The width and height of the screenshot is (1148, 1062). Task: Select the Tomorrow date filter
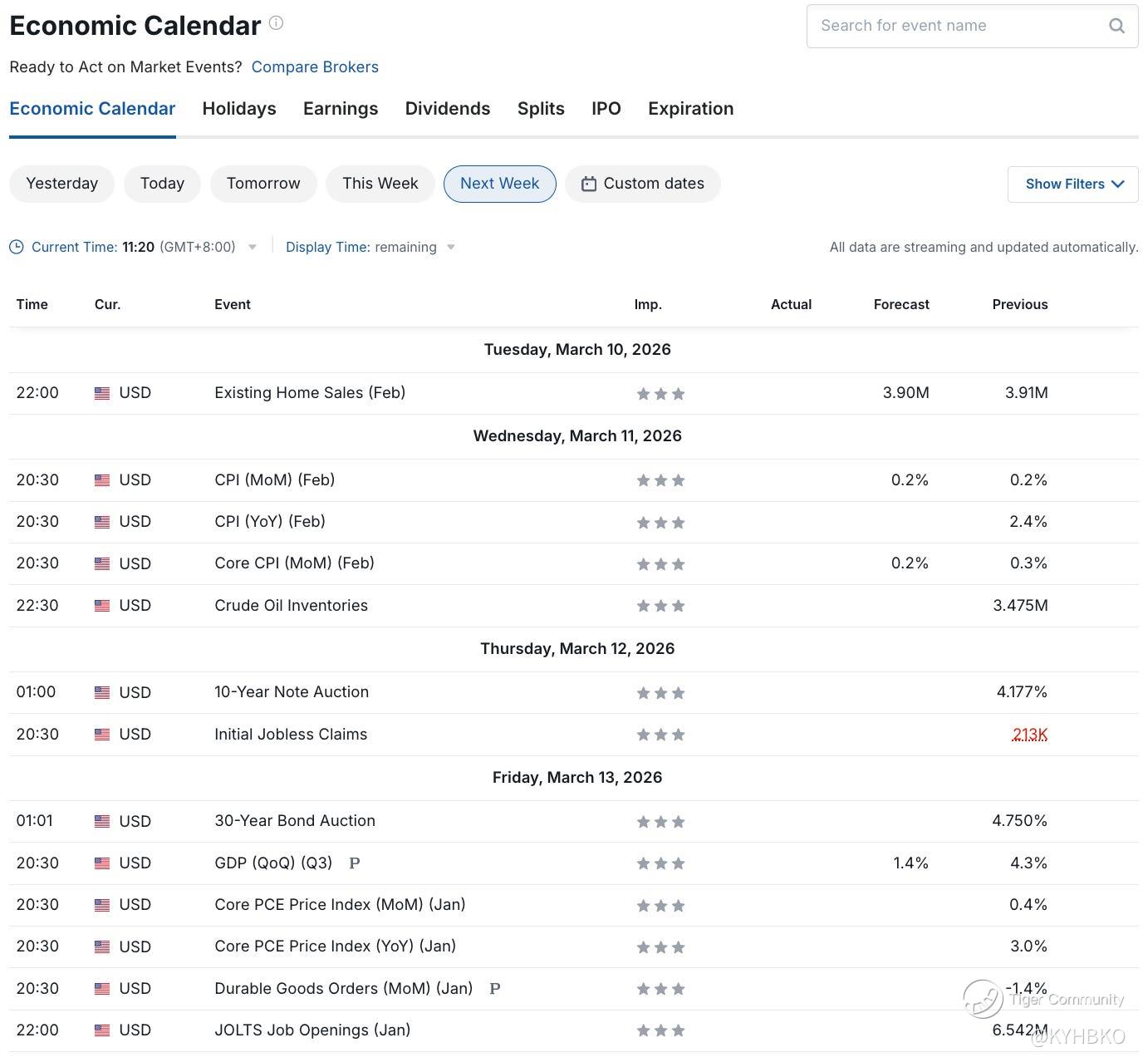coord(263,184)
